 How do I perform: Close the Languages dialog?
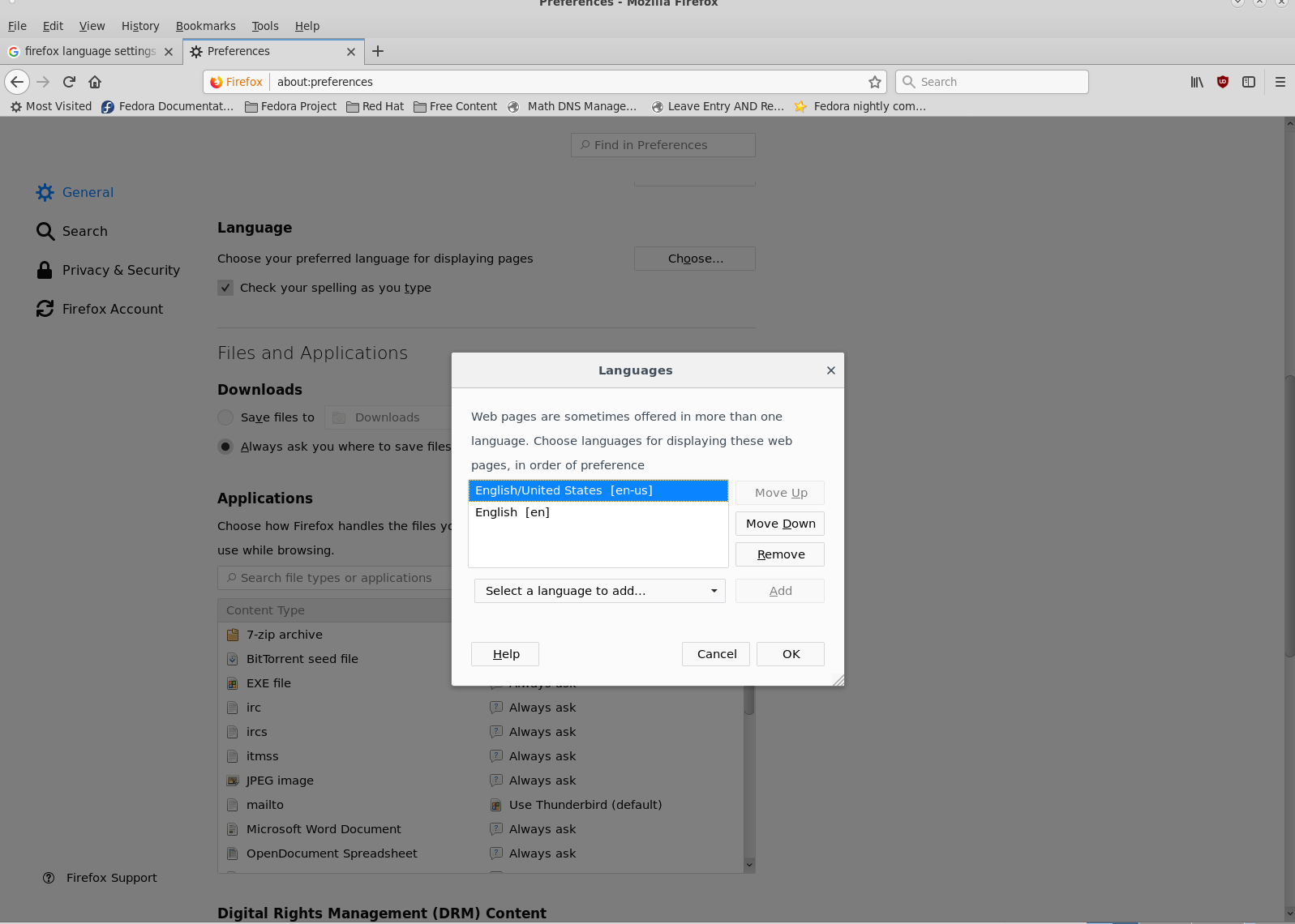(x=831, y=370)
